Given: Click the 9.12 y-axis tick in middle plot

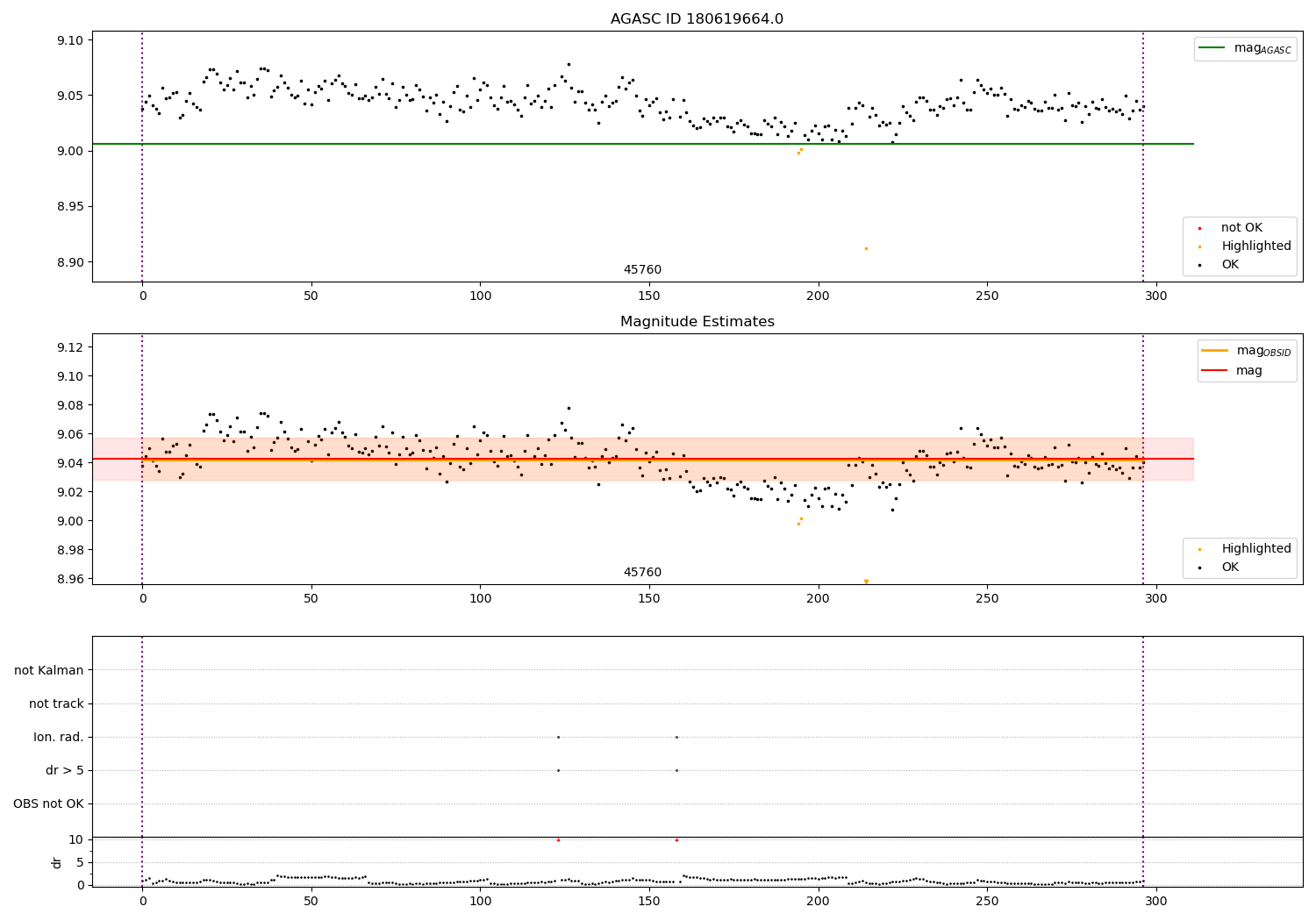Looking at the screenshot, I should click(70, 348).
